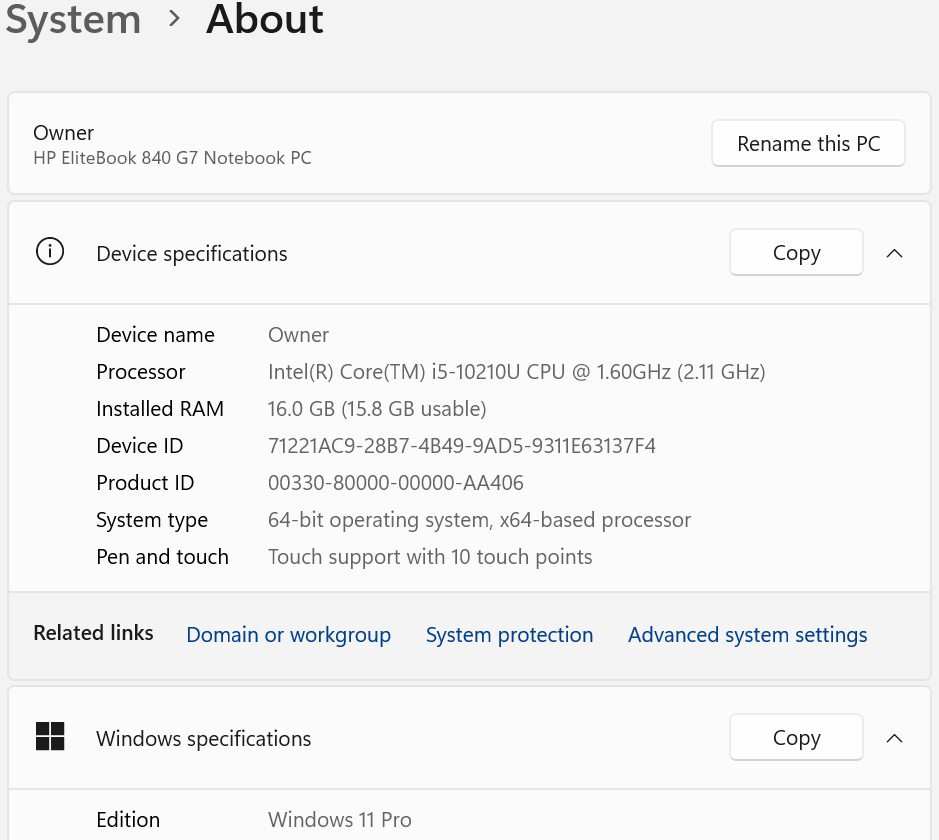
Task: Click the Product ID value
Action: 395,483
